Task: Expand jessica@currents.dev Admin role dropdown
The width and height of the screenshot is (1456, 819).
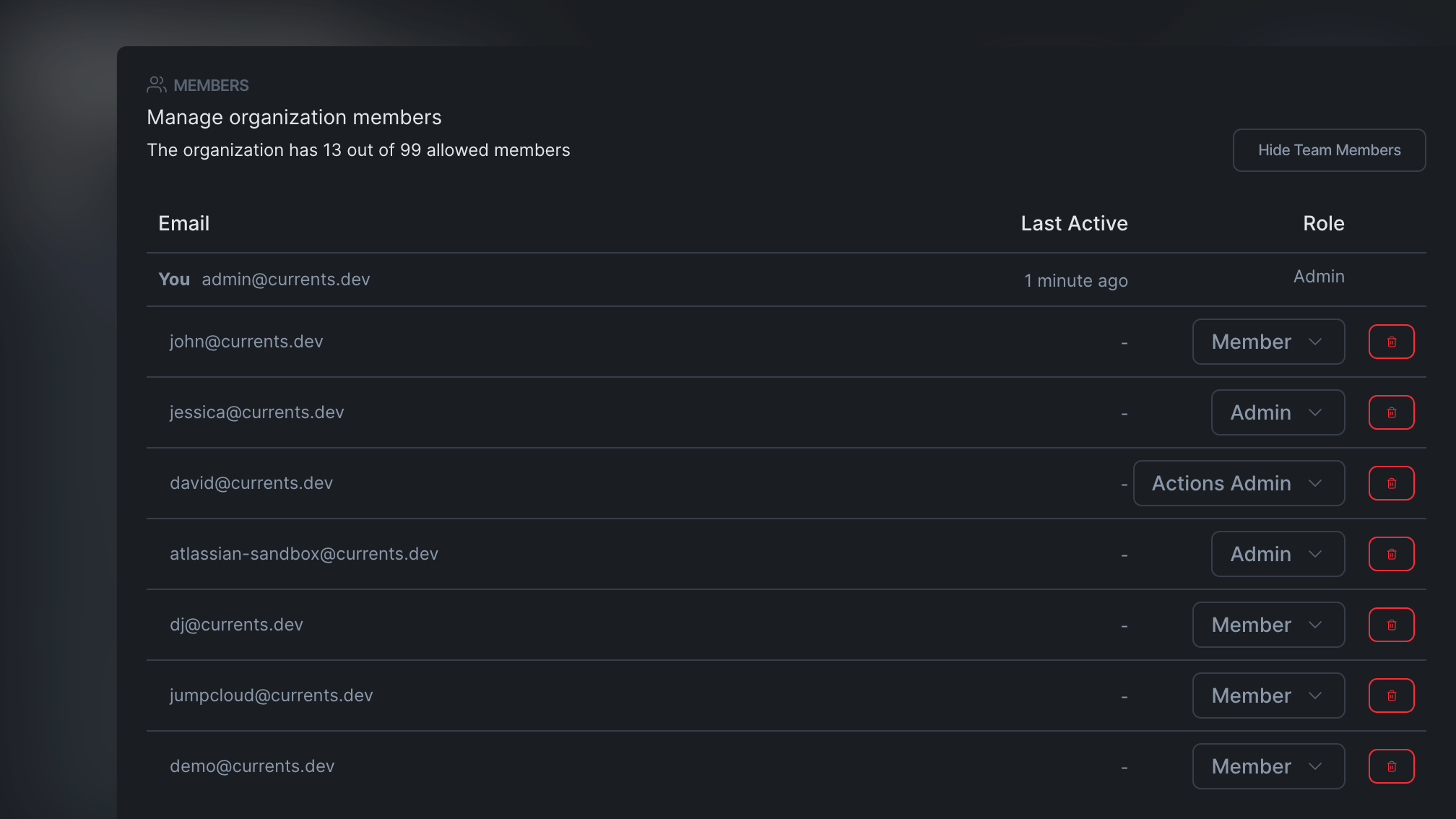Action: (x=1277, y=412)
